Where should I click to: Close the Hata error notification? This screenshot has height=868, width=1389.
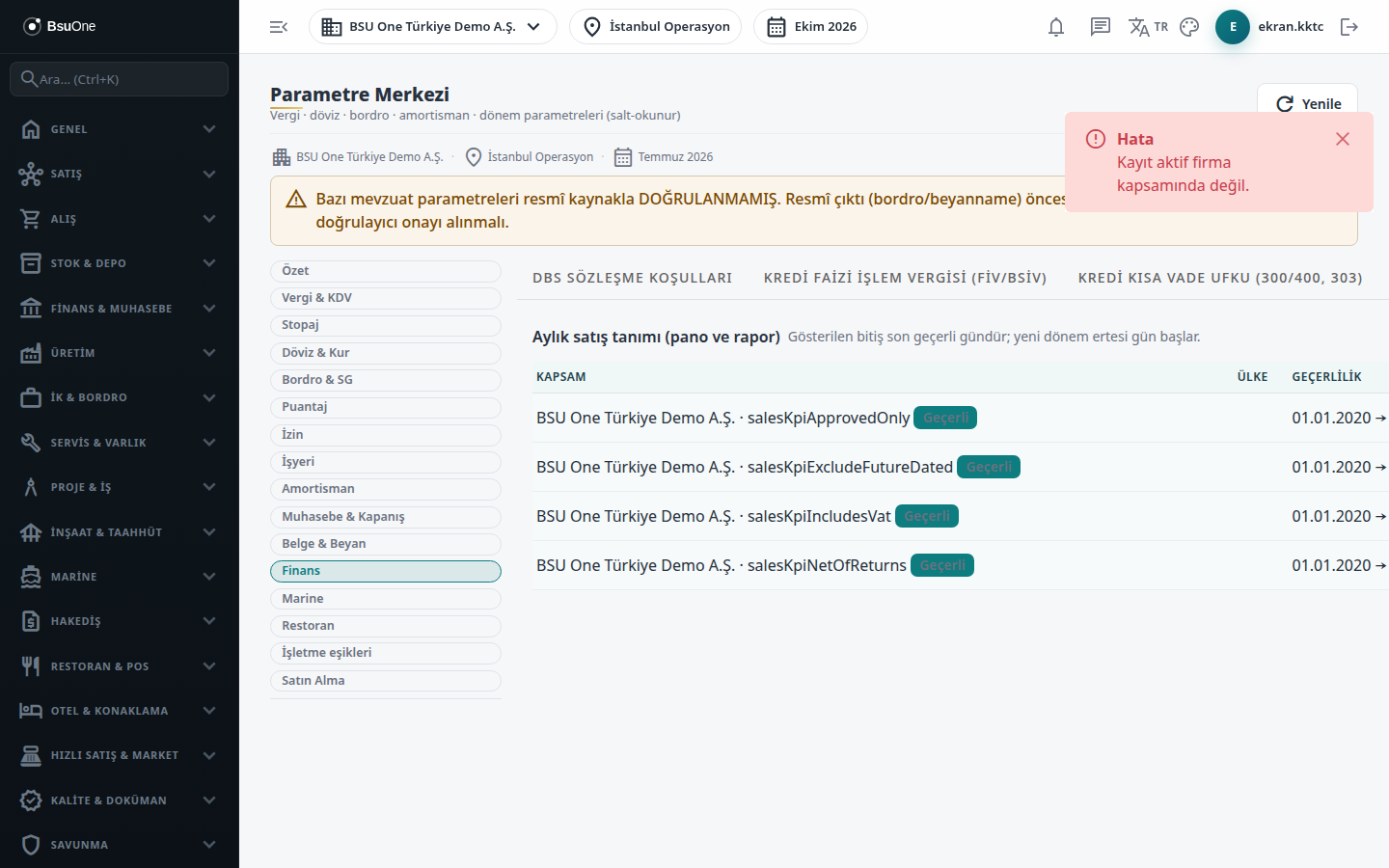(x=1343, y=139)
